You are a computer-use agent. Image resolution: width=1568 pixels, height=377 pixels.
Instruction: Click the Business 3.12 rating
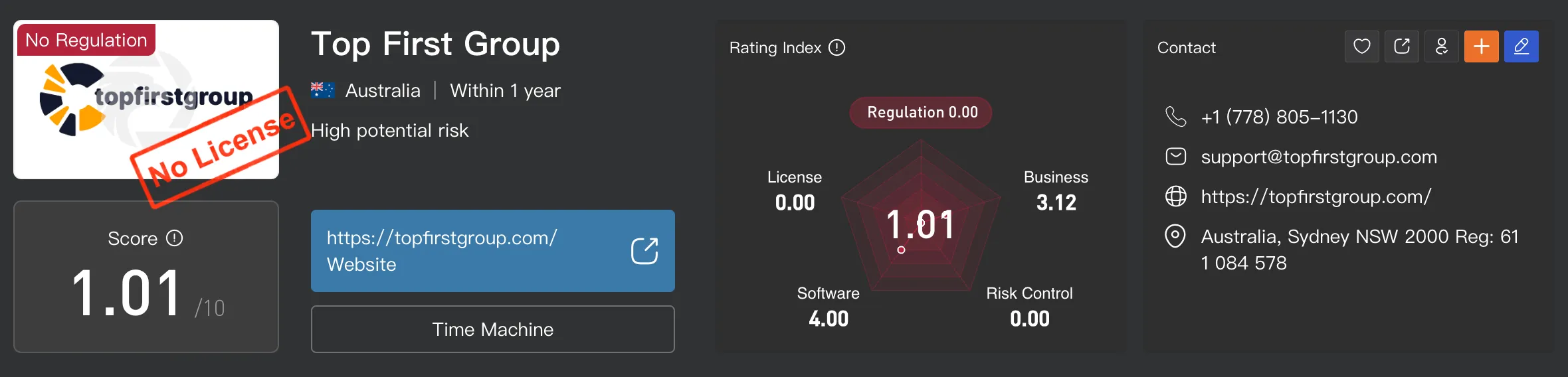click(1056, 191)
